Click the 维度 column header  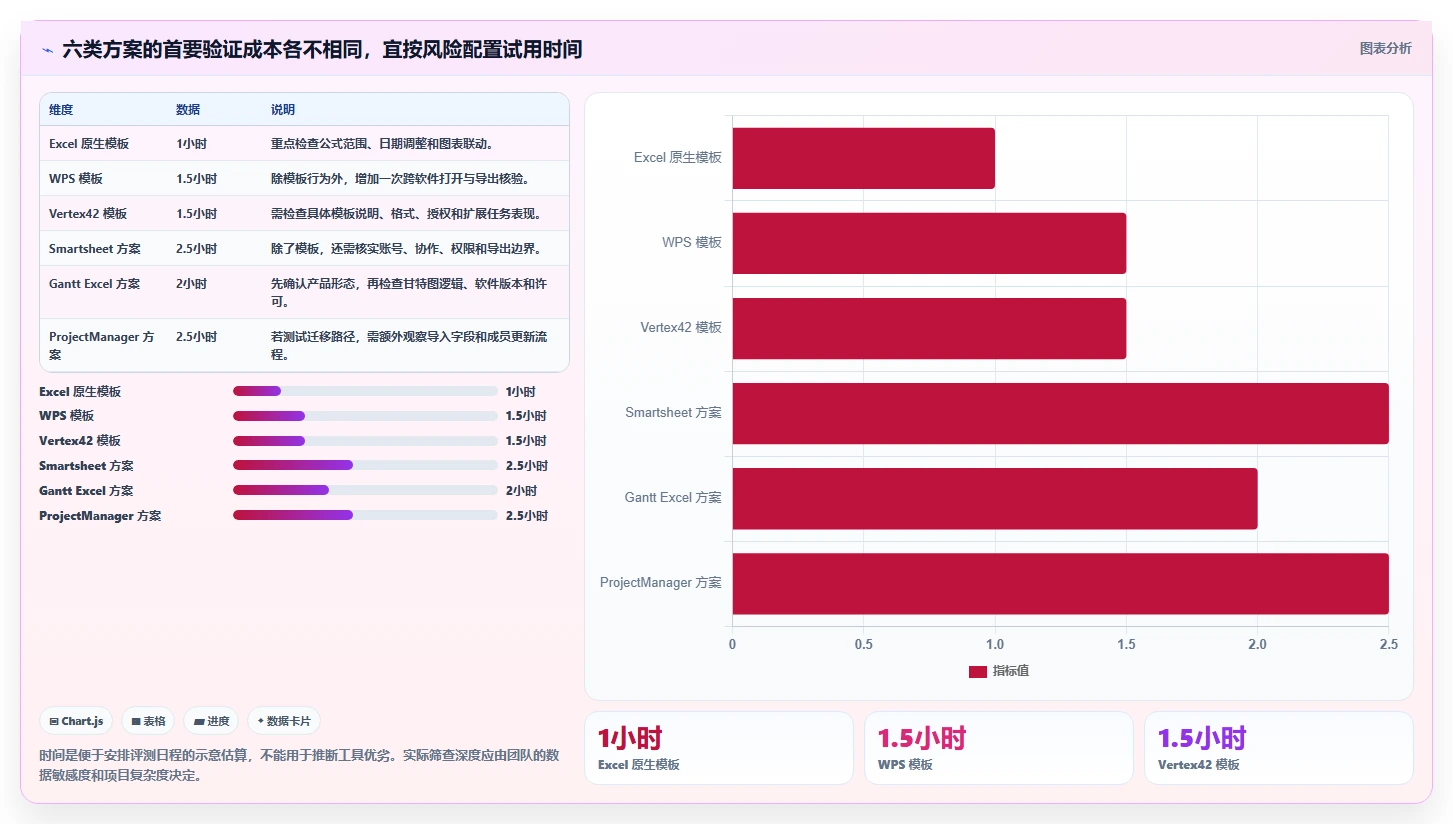tap(61, 110)
